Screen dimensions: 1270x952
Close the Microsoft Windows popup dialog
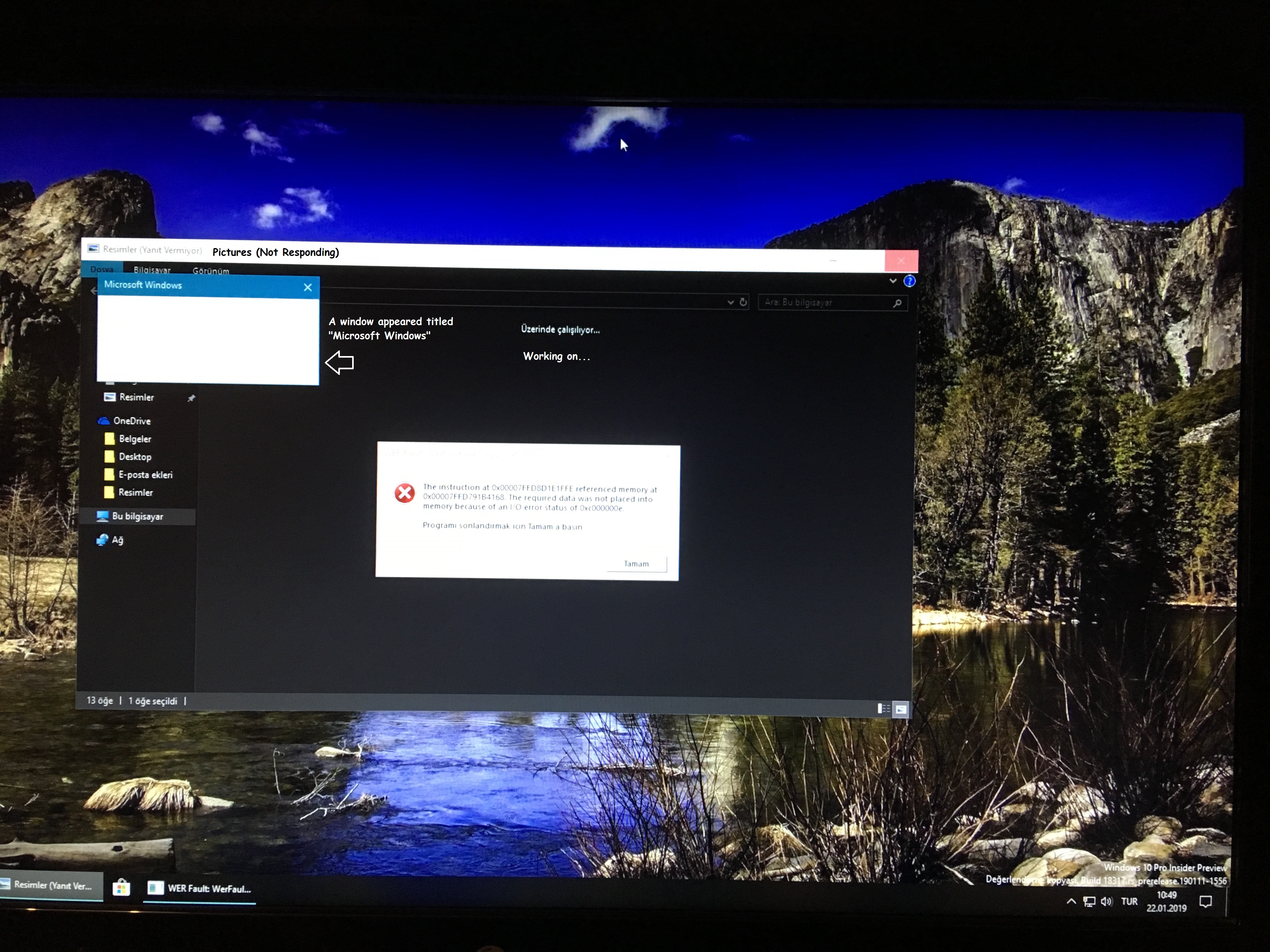[308, 287]
